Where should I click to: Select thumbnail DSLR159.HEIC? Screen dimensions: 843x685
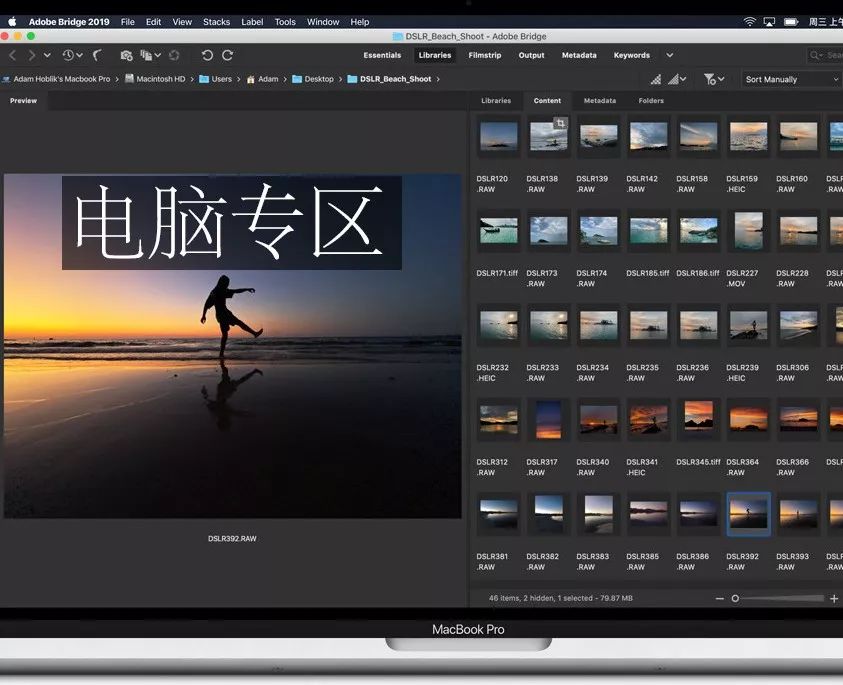(x=748, y=136)
